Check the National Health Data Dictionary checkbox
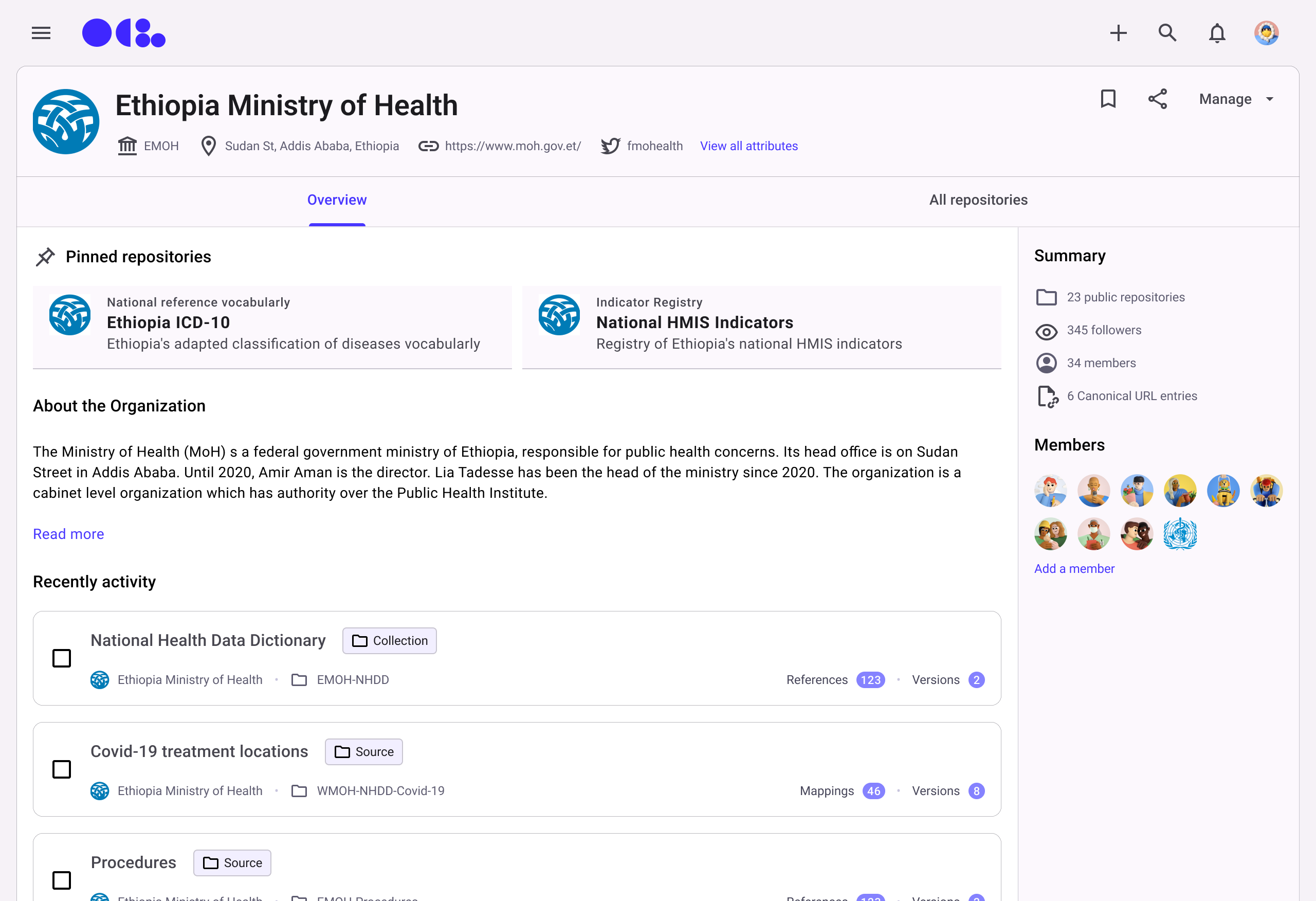Screen dimensions: 1316x901 coord(62,658)
